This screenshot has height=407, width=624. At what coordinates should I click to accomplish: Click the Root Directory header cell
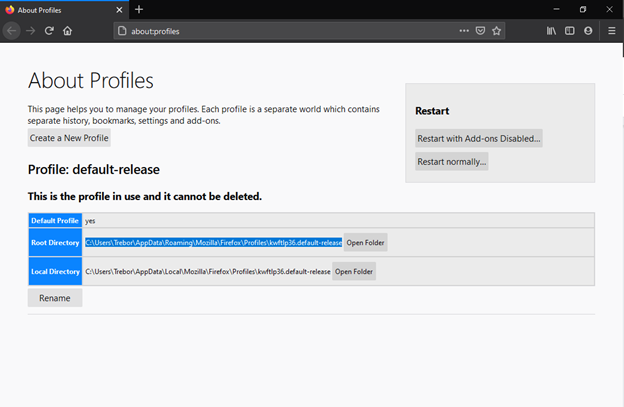55,242
